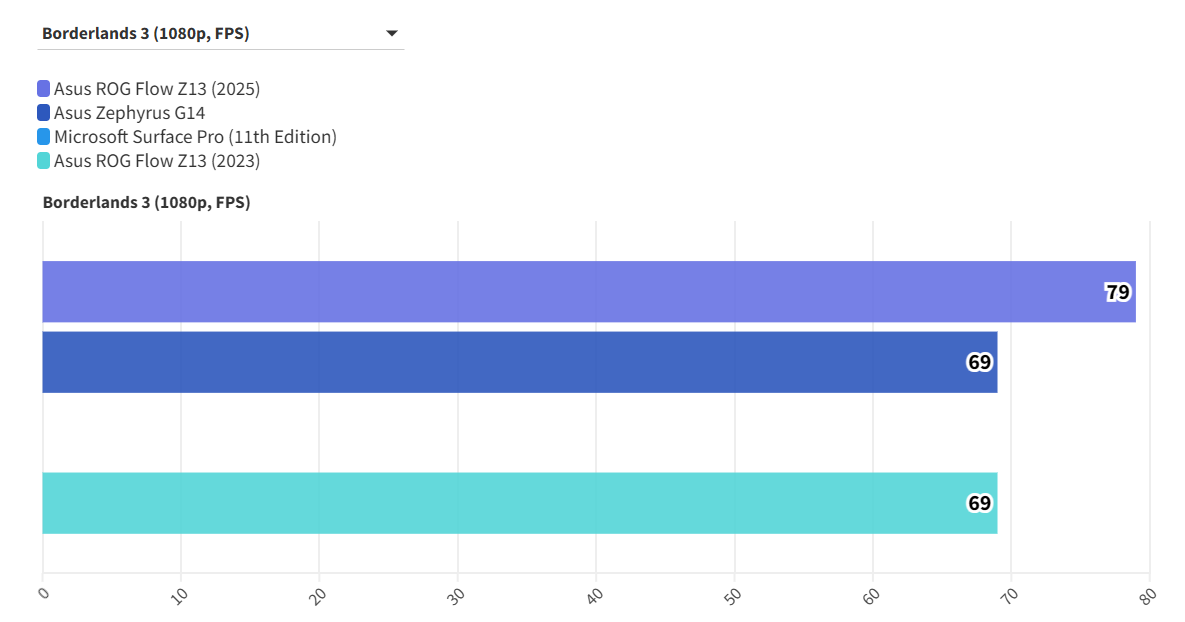Toggle the Asus ROG Flow Z13 (2025) legend swatch
This screenshot has height=622, width=1185.
pyautogui.click(x=43, y=89)
